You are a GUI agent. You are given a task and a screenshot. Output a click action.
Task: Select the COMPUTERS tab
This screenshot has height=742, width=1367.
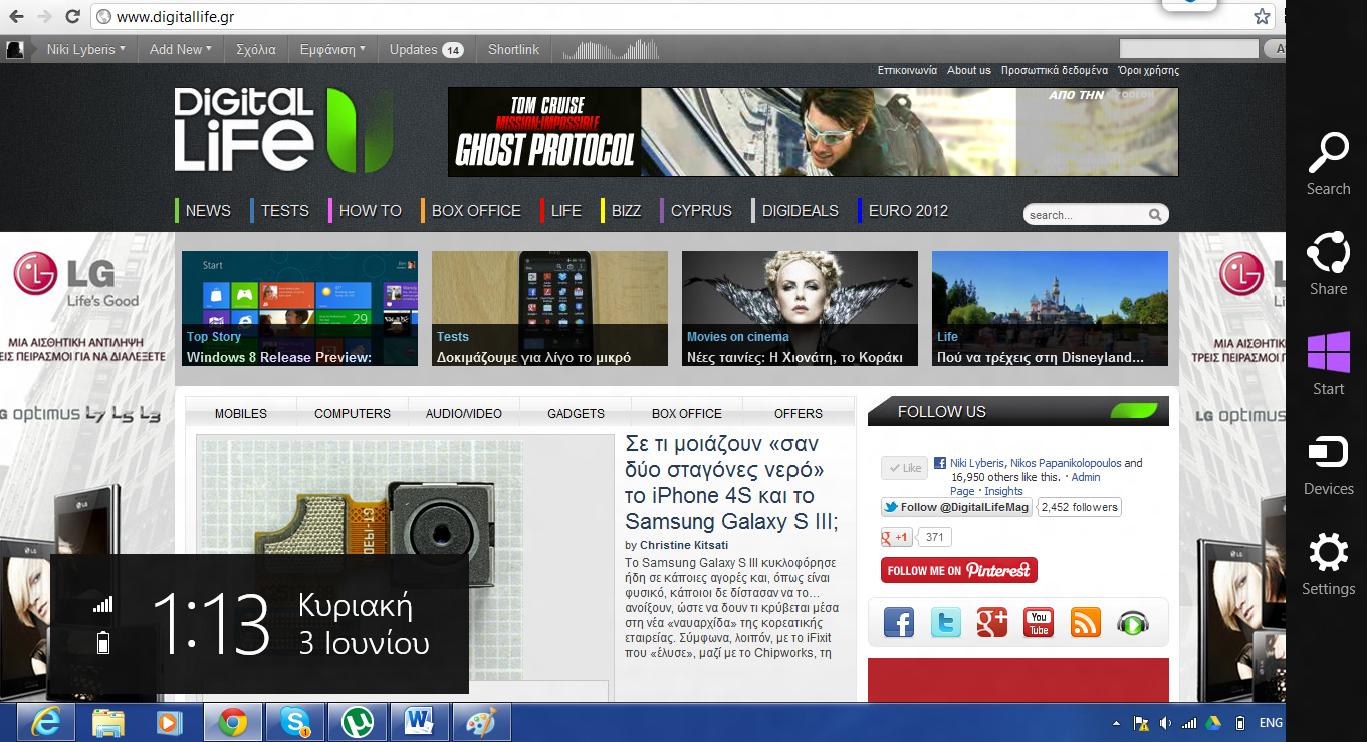(352, 413)
